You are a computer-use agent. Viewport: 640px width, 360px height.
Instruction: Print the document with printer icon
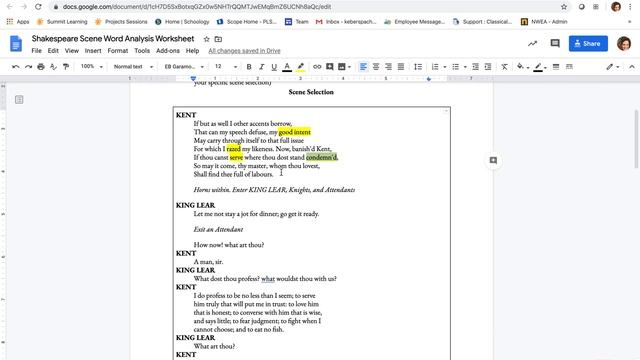point(41,67)
